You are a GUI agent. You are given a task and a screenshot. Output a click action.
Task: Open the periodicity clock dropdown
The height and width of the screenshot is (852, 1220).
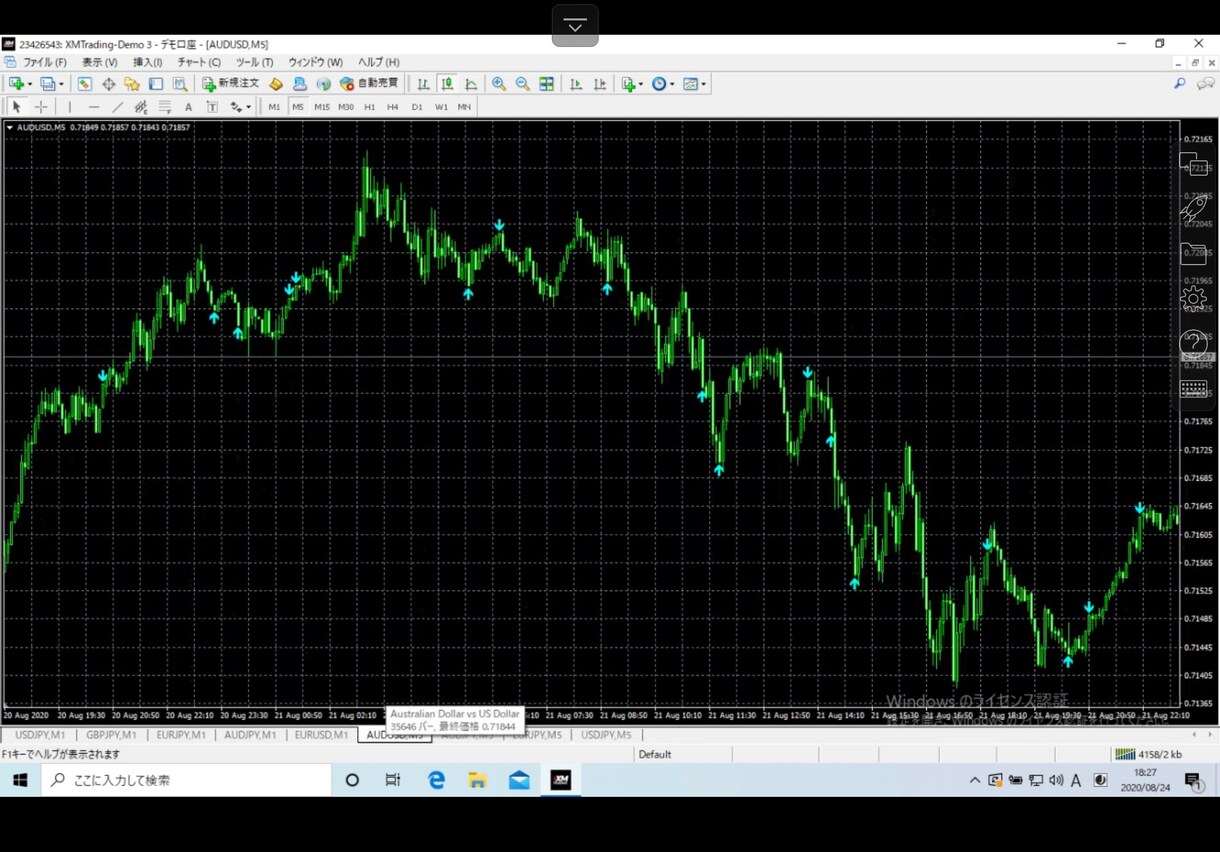pos(663,84)
